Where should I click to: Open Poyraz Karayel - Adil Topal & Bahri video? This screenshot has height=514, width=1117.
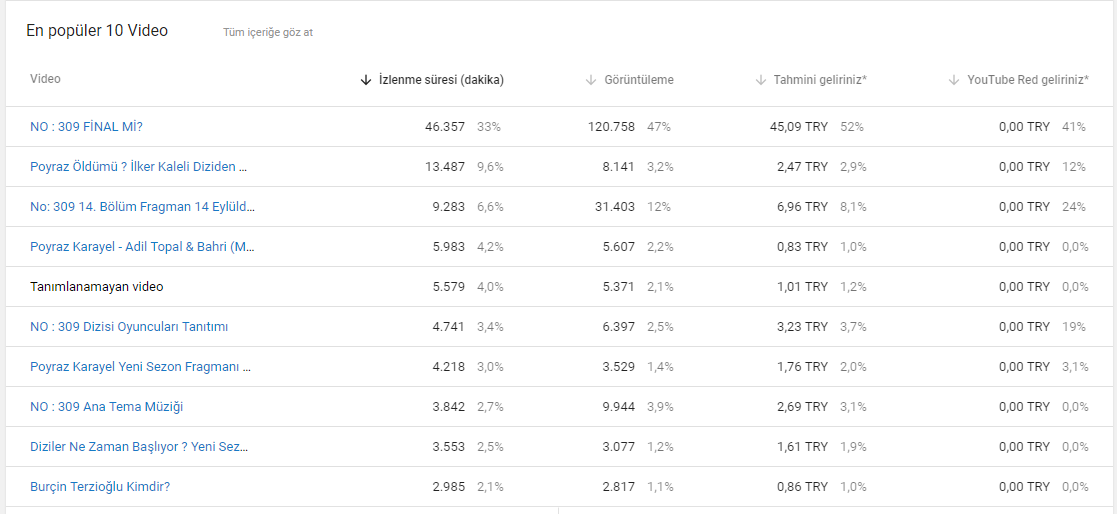[x=142, y=246]
